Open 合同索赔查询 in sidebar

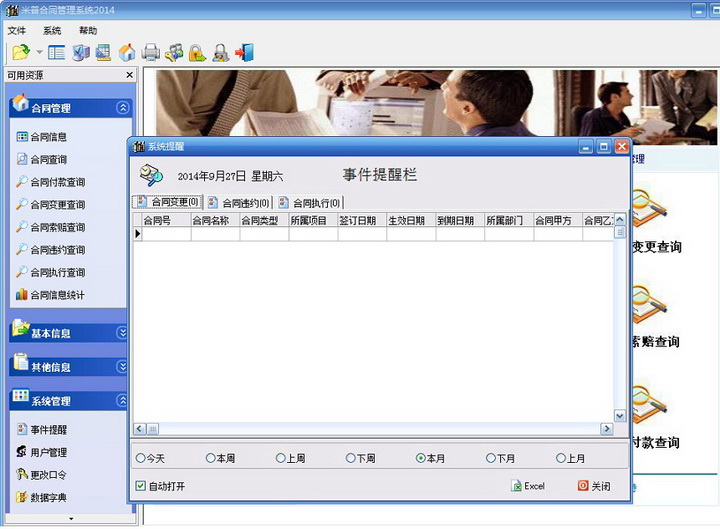coord(51,227)
